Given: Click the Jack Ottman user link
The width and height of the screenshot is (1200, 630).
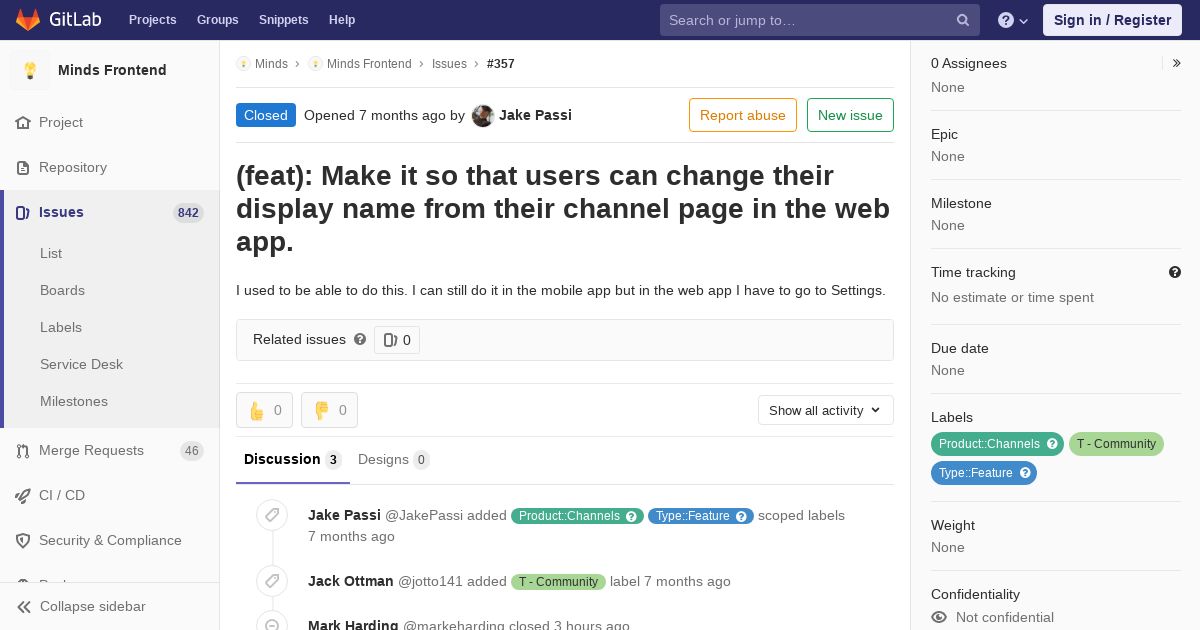Looking at the screenshot, I should click(350, 581).
